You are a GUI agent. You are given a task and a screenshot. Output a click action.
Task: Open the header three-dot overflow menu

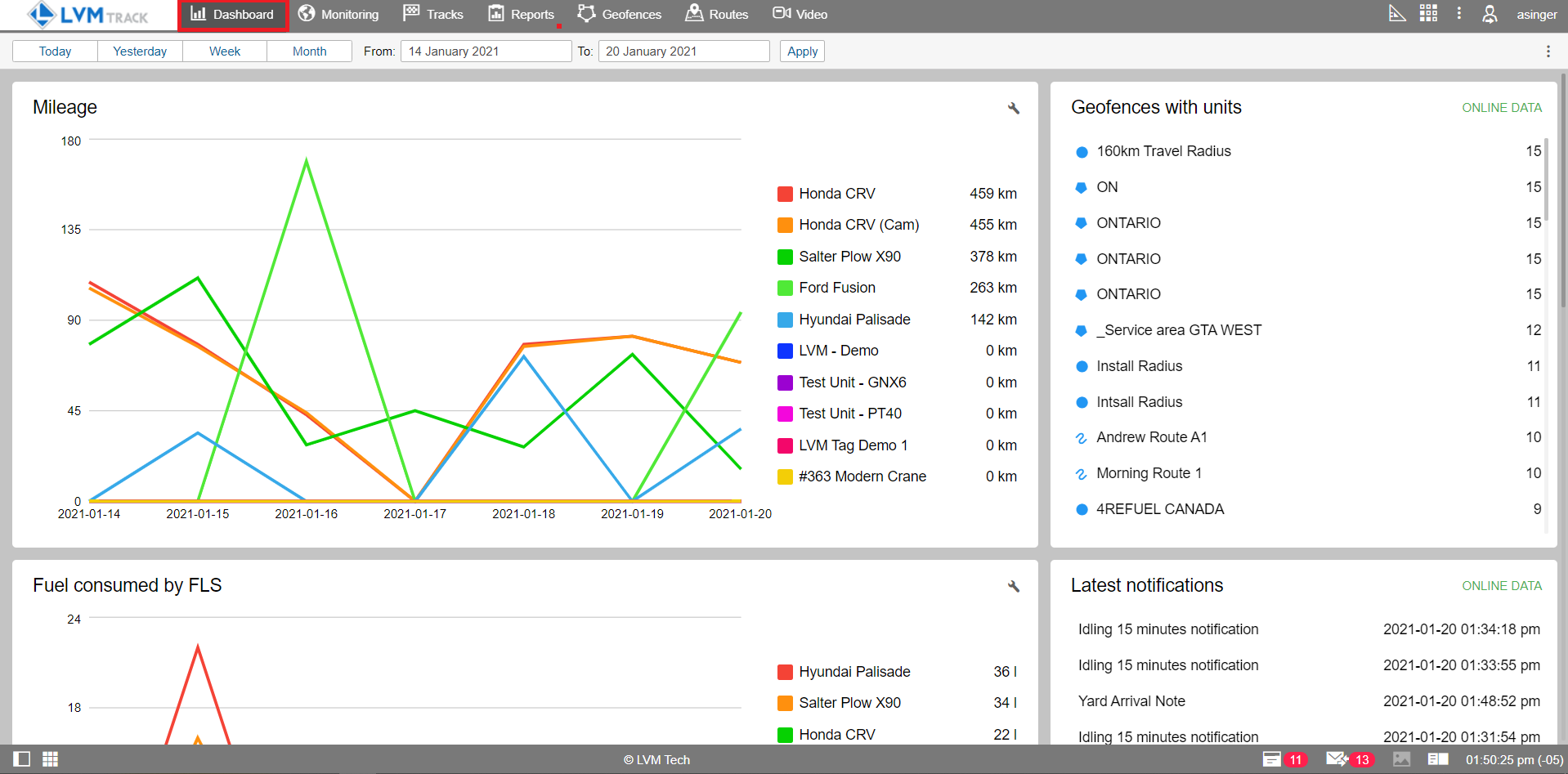(1458, 13)
